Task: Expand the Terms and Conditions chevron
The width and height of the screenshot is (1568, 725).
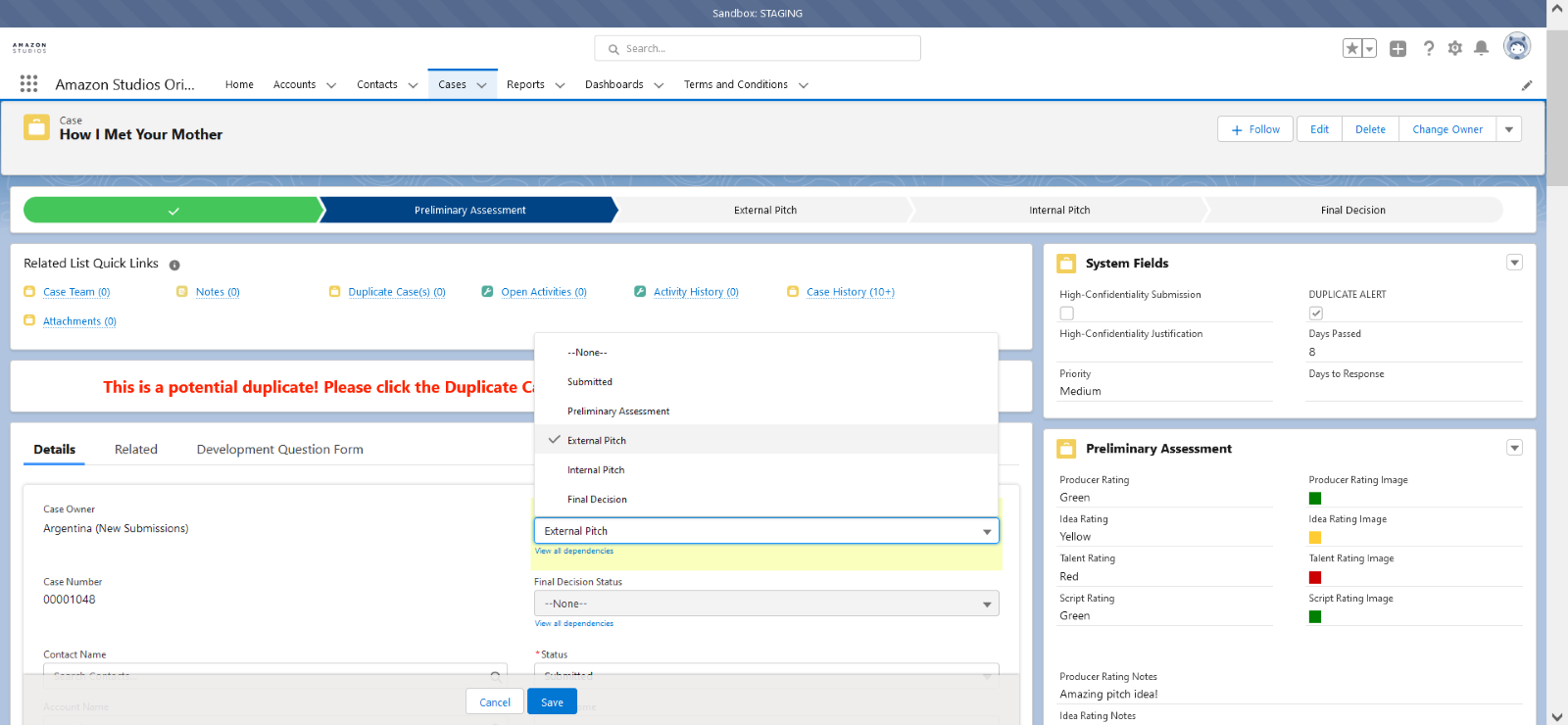Action: click(804, 85)
